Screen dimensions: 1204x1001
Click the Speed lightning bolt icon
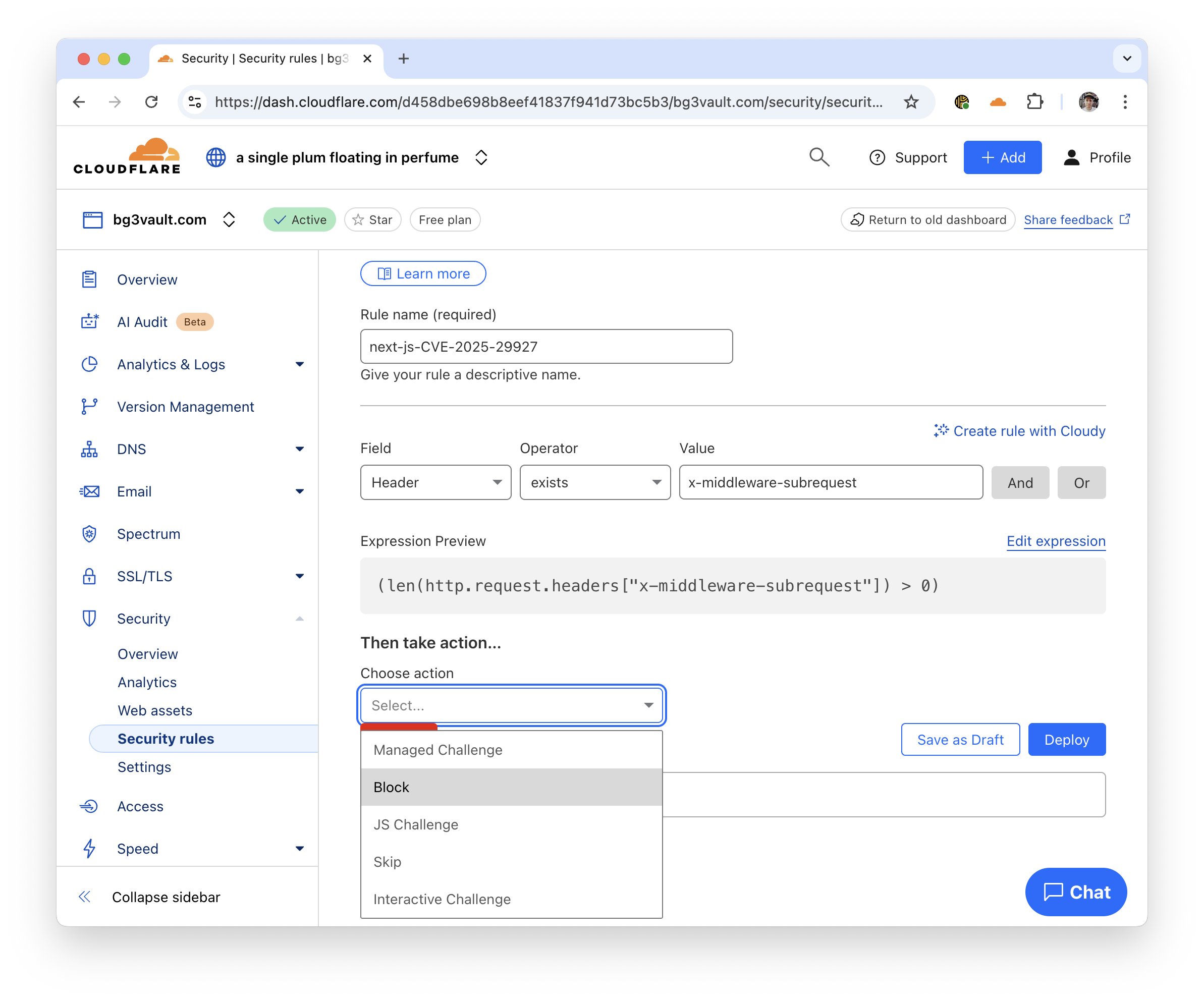89,849
